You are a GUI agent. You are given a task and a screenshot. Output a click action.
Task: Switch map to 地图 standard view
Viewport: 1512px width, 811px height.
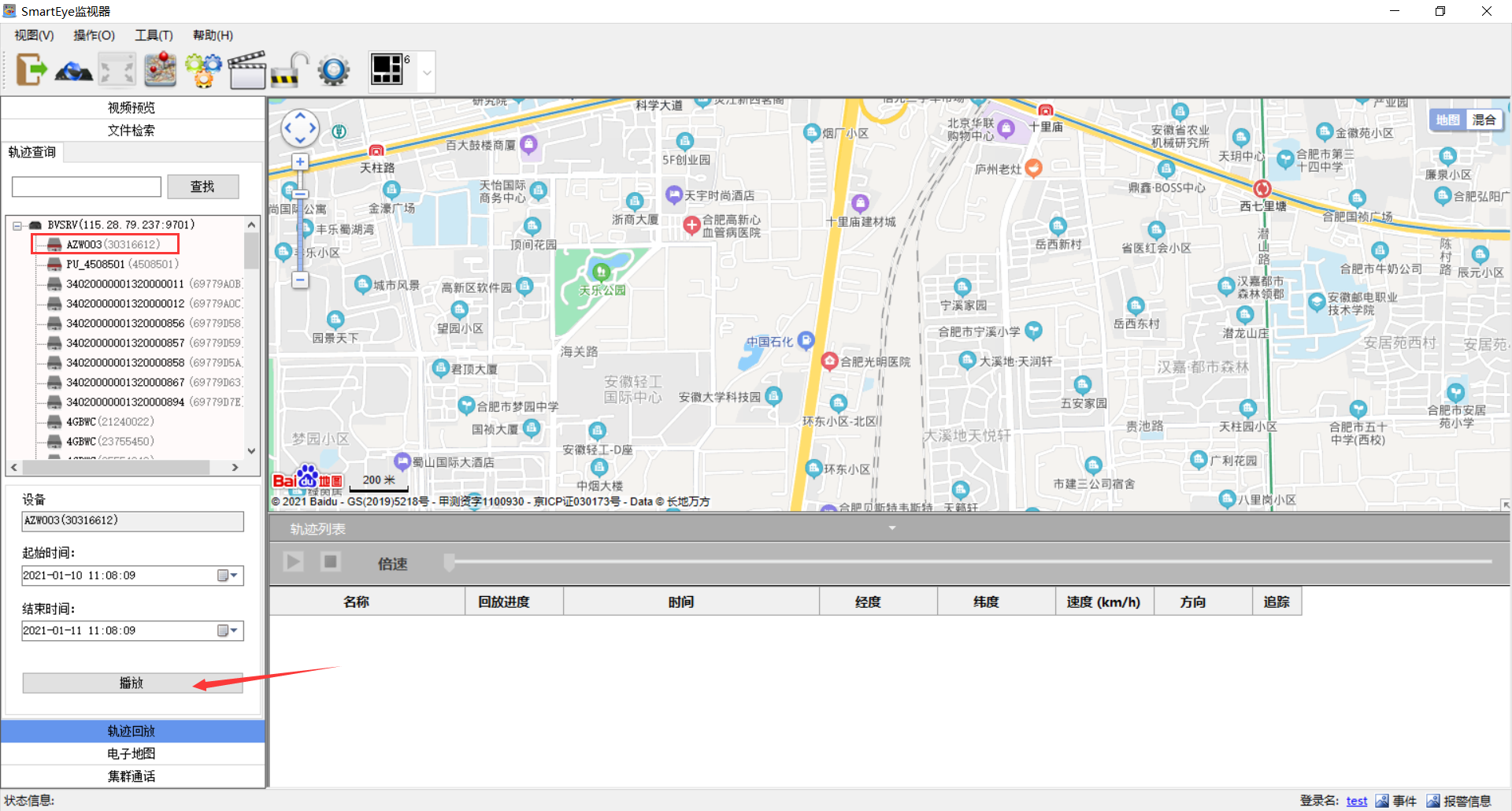click(x=1447, y=120)
